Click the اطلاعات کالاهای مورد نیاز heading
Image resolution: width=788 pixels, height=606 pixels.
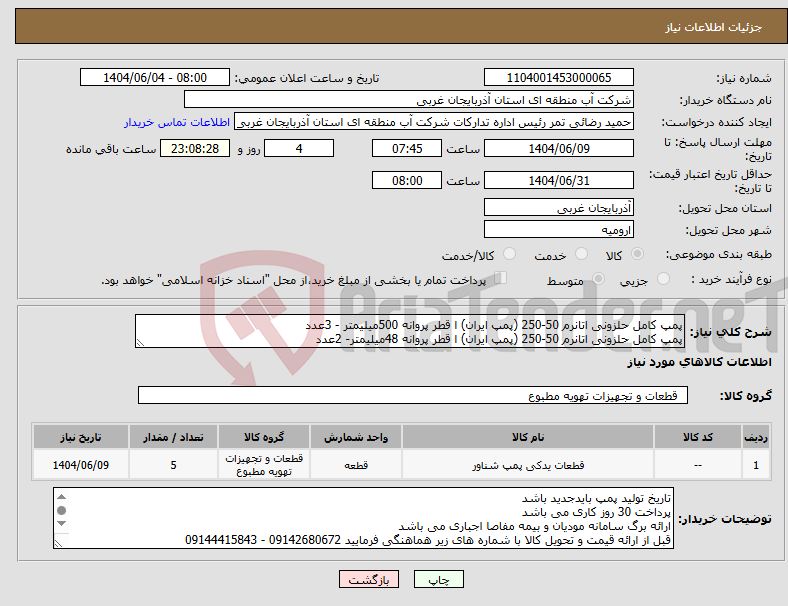click(x=699, y=362)
